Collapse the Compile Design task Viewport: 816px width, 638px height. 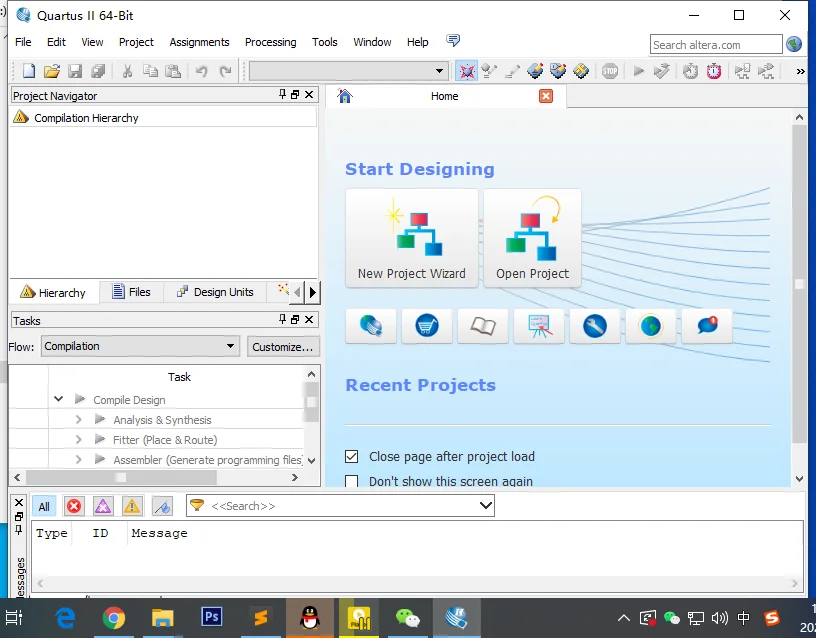pos(58,399)
